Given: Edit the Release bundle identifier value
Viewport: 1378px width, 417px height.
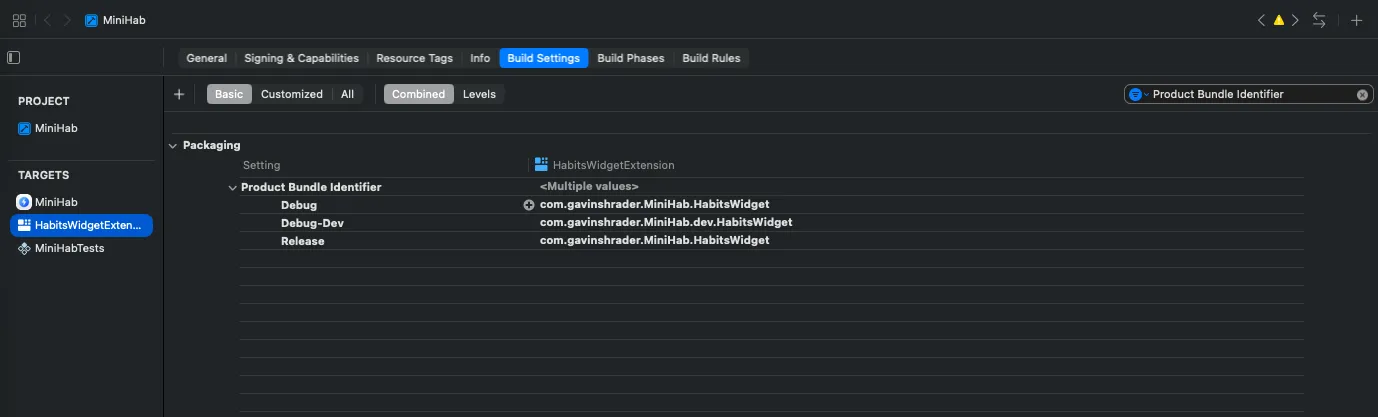Looking at the screenshot, I should pos(654,241).
